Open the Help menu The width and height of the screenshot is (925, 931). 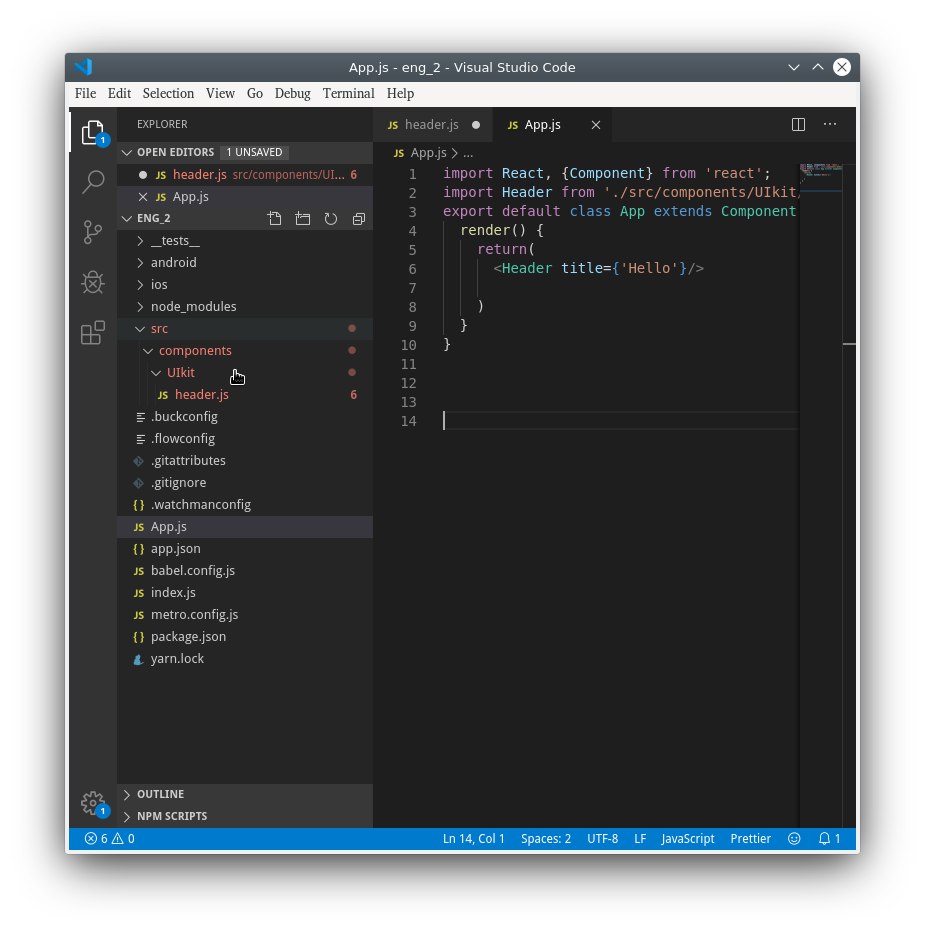[400, 94]
